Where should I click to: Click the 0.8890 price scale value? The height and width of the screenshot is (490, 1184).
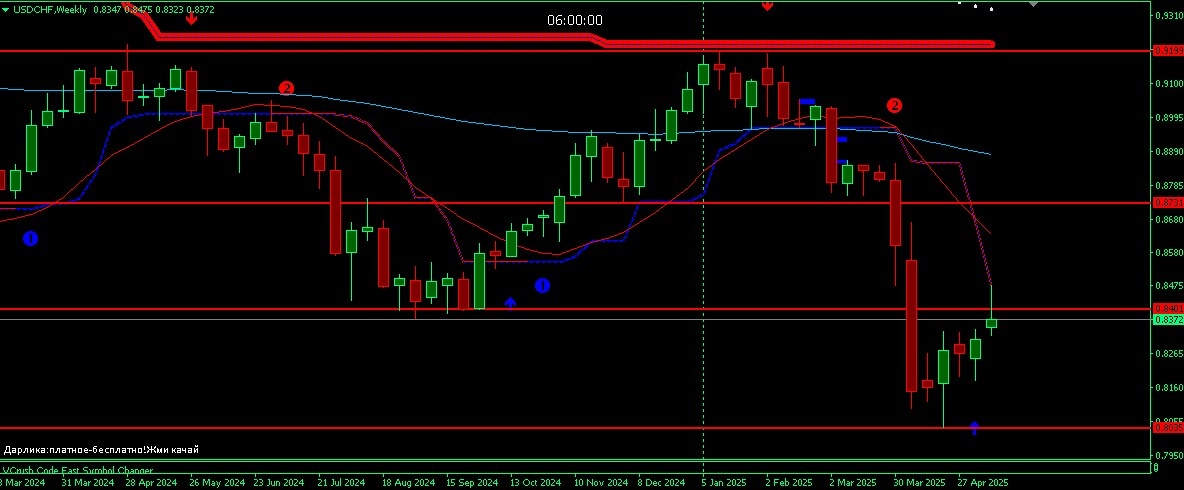[1167, 151]
